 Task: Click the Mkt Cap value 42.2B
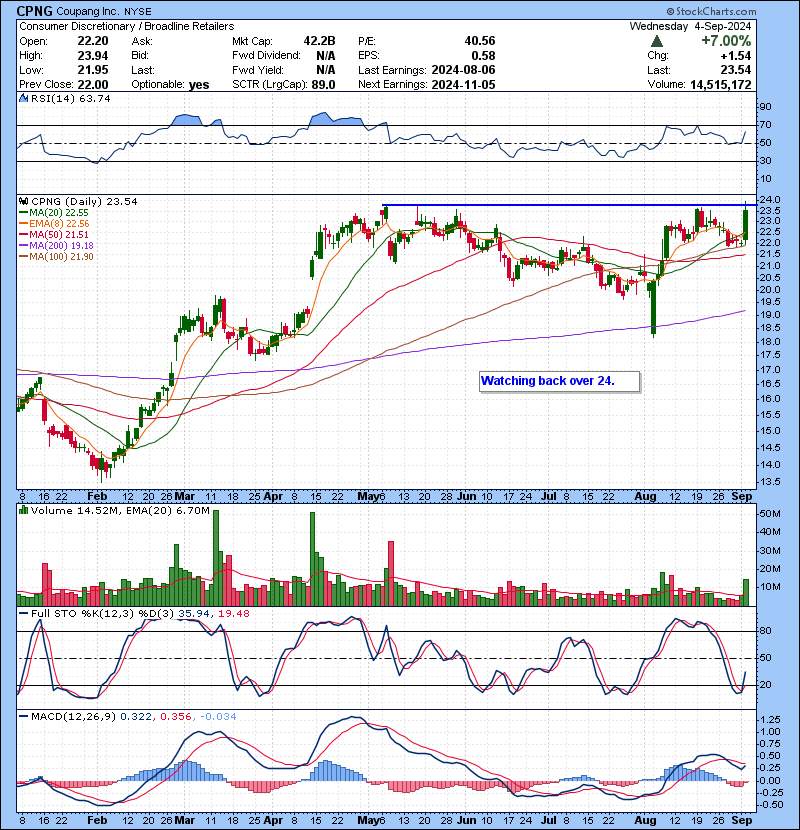[x=319, y=41]
